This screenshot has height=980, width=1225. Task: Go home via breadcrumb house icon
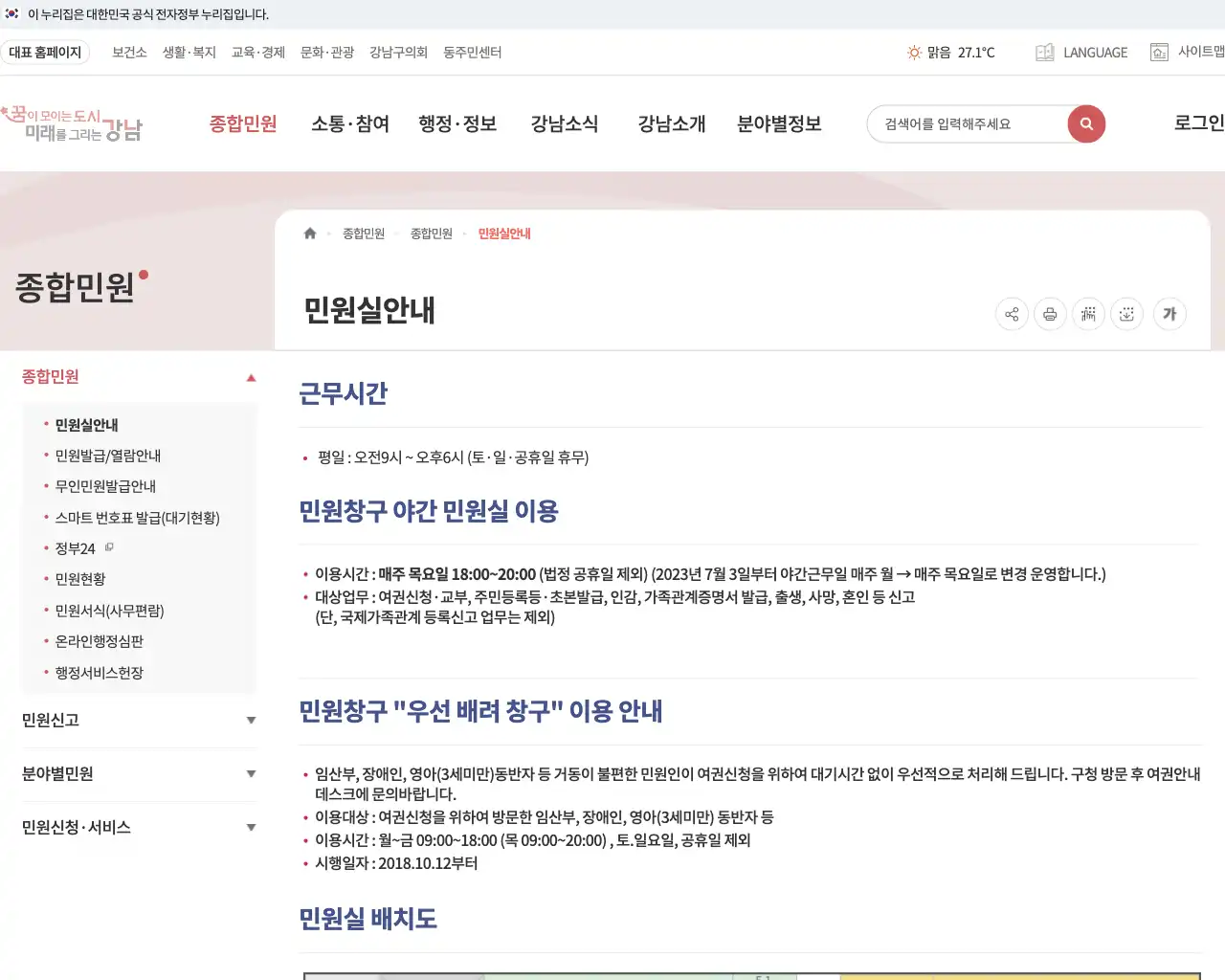pyautogui.click(x=310, y=234)
